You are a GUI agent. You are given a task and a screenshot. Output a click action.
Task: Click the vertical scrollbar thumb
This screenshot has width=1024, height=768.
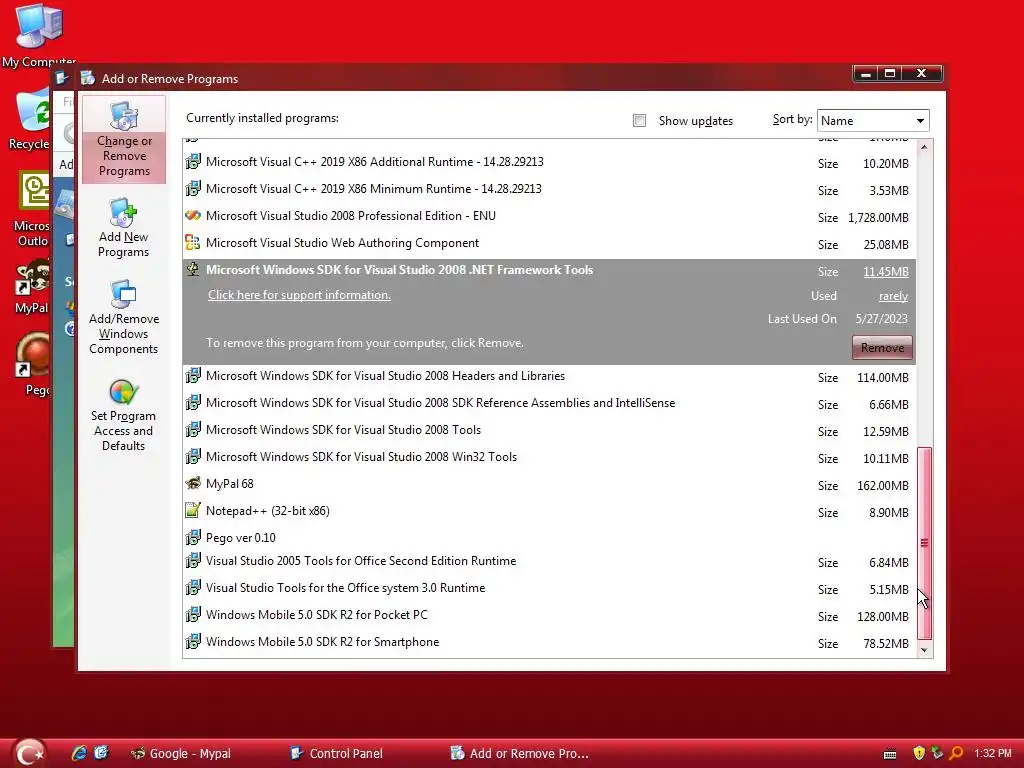tap(924, 543)
